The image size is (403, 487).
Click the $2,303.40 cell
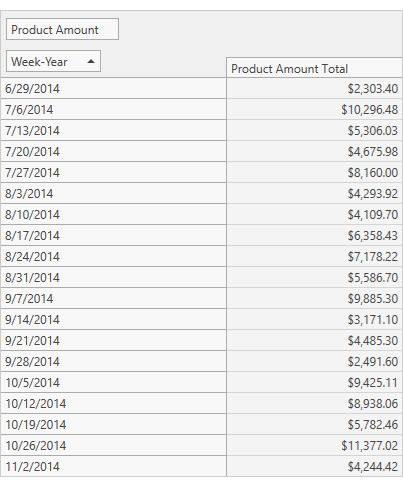coord(314,88)
